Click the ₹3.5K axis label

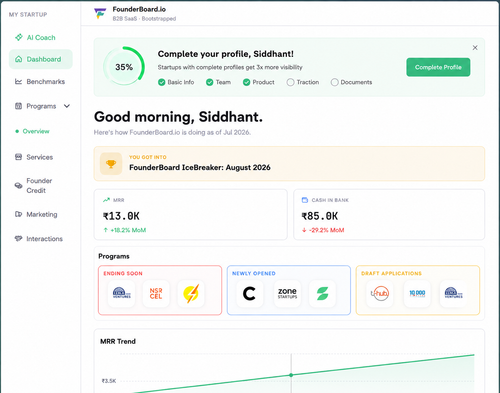click(109, 381)
